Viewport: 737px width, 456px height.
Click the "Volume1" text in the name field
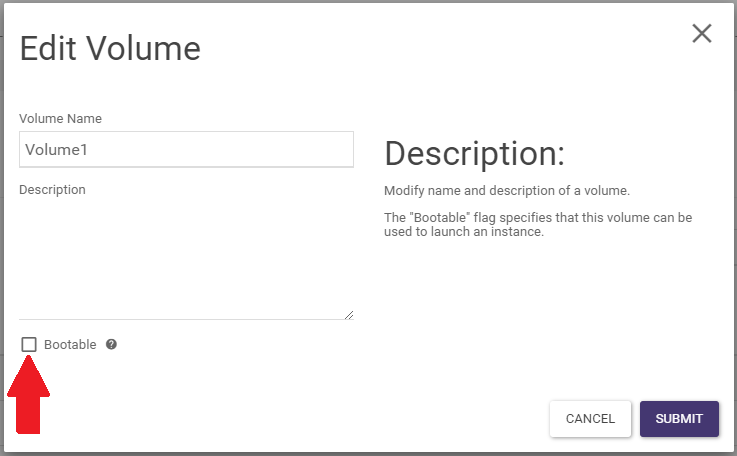(x=56, y=149)
